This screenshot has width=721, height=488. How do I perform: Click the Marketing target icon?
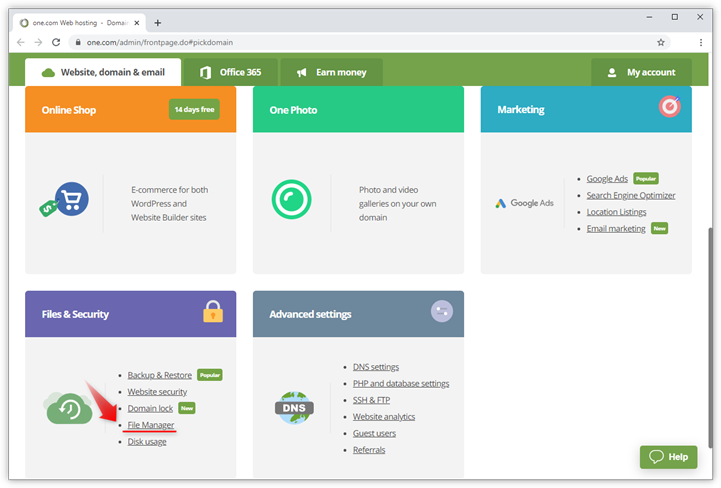670,106
